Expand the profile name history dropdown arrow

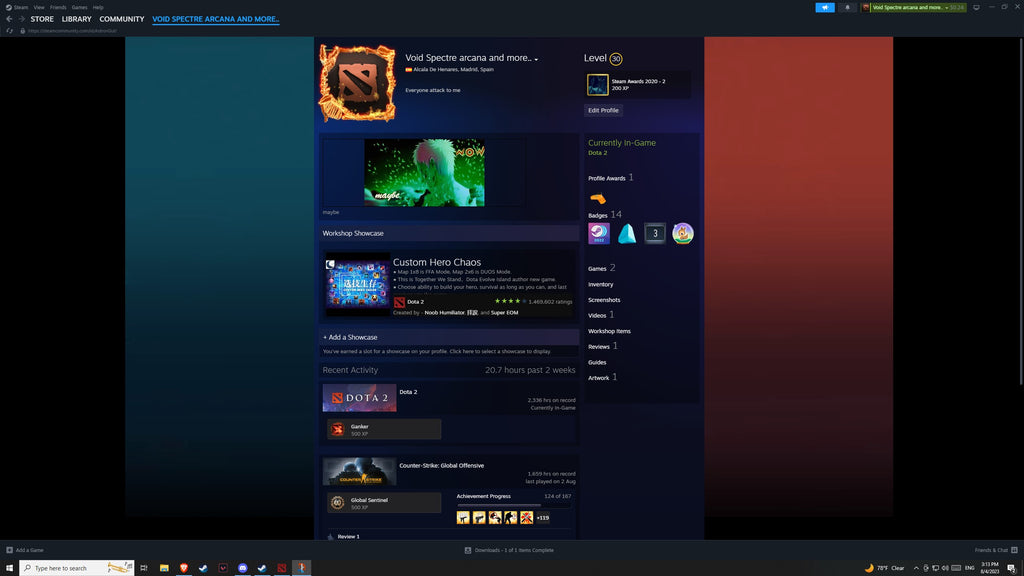(536, 60)
